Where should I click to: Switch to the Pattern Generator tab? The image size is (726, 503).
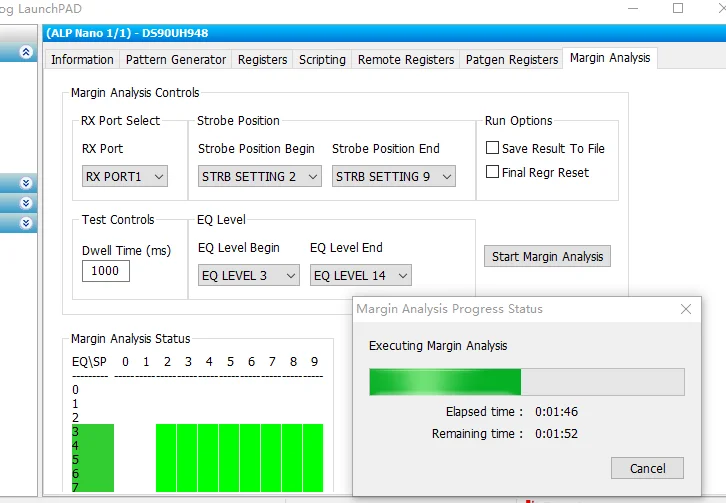point(175,60)
